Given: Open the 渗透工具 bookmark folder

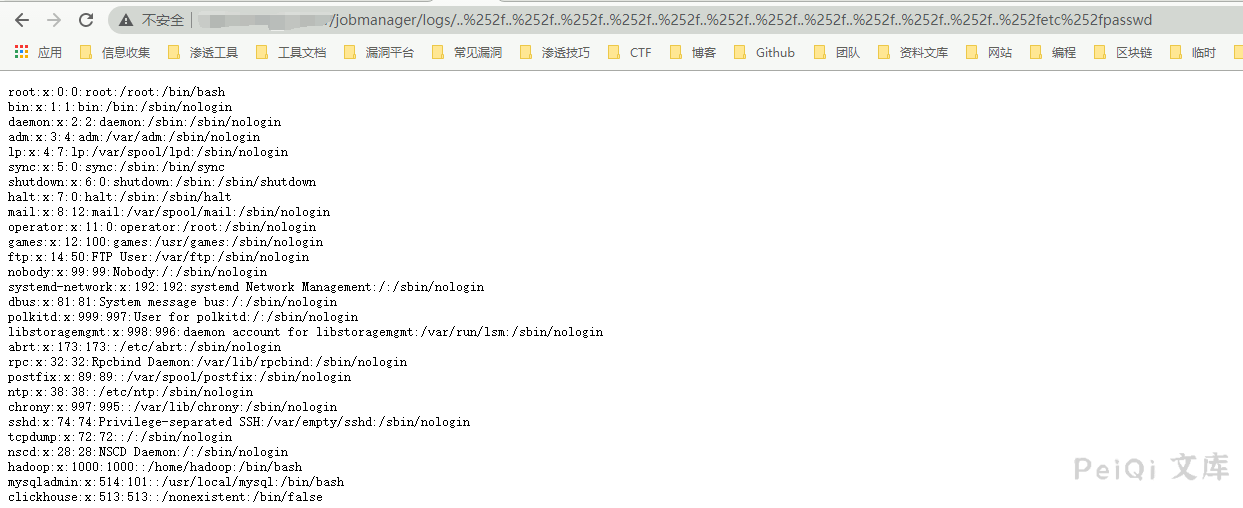Looking at the screenshot, I should [x=203, y=53].
